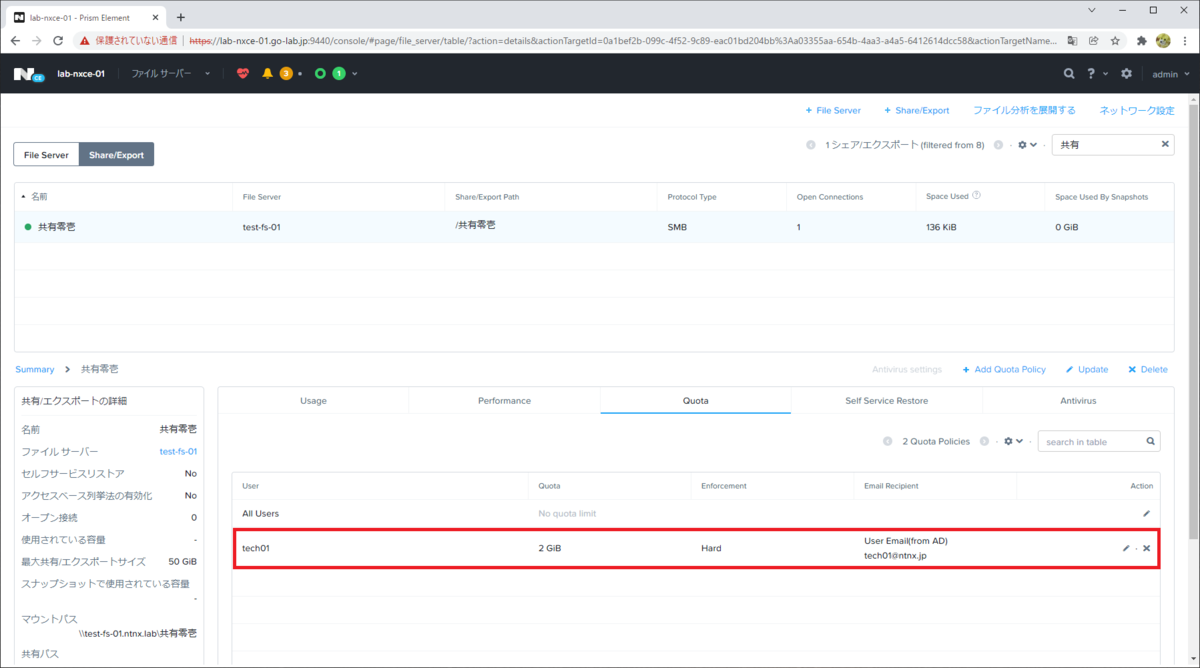Edit the tech01 quota policy pencil
This screenshot has width=1200, height=668.
(1126, 548)
